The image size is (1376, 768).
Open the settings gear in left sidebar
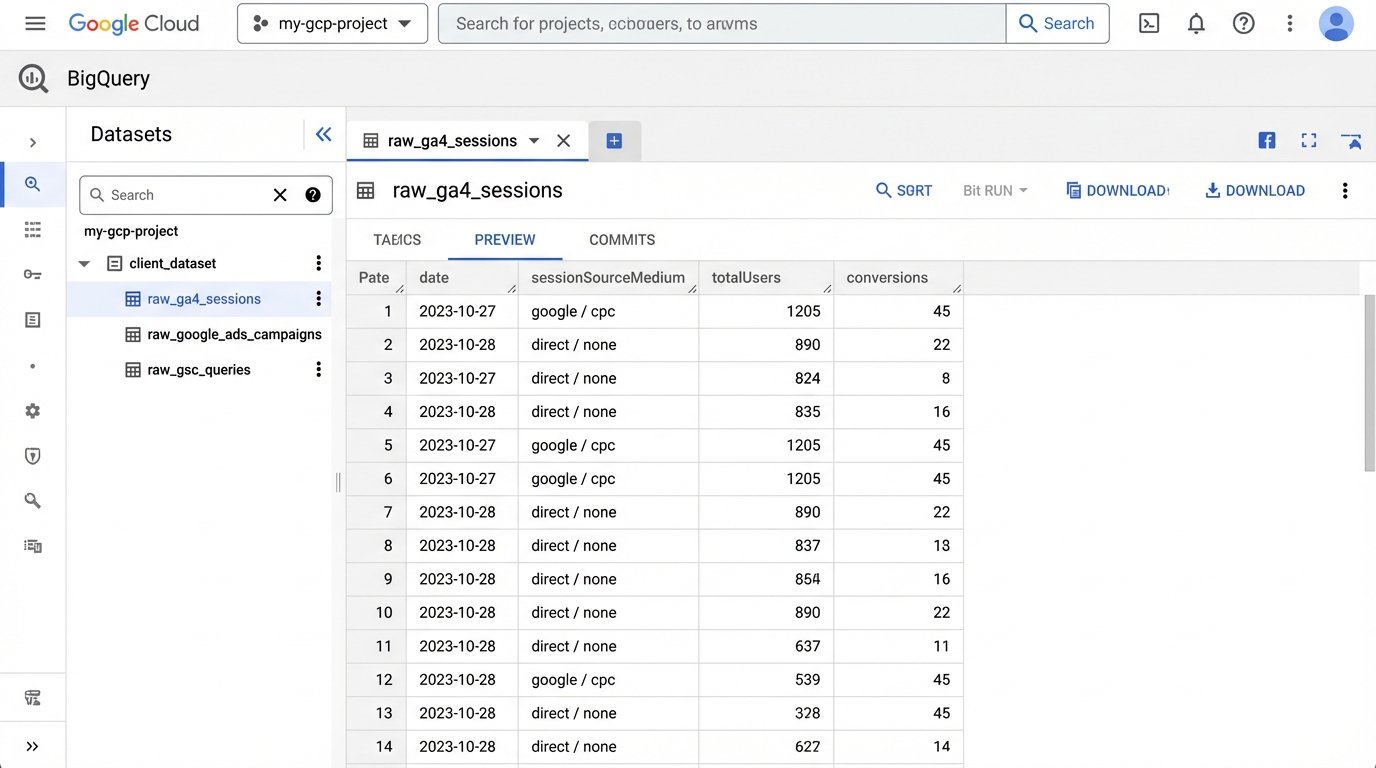(33, 410)
